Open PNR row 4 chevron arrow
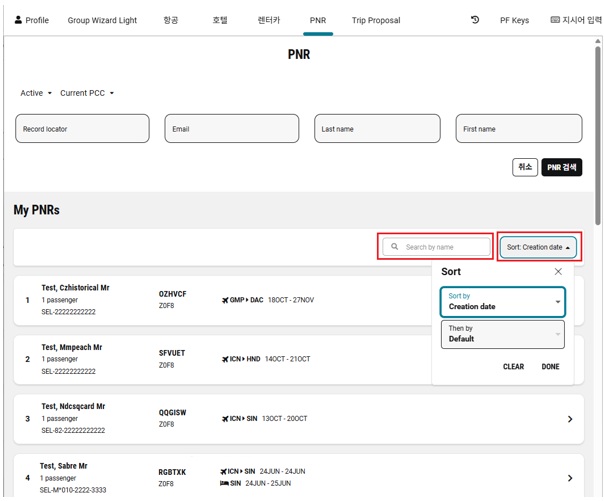The image size is (604, 501). click(x=570, y=478)
